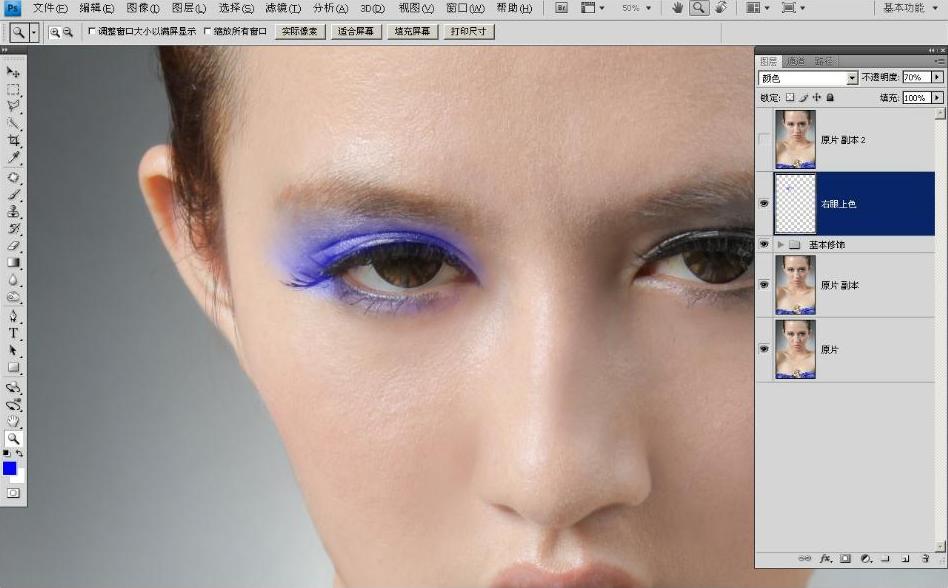Select the Eyedropper tool
The width and height of the screenshot is (948, 588).
point(13,158)
